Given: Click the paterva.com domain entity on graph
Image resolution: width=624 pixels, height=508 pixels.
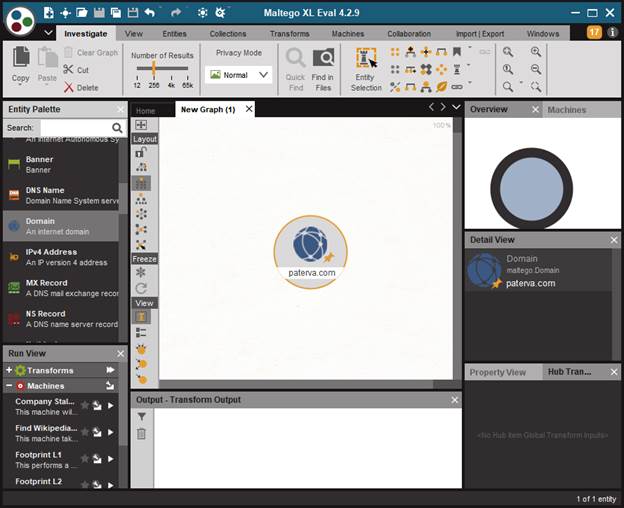Looking at the screenshot, I should tap(311, 251).
